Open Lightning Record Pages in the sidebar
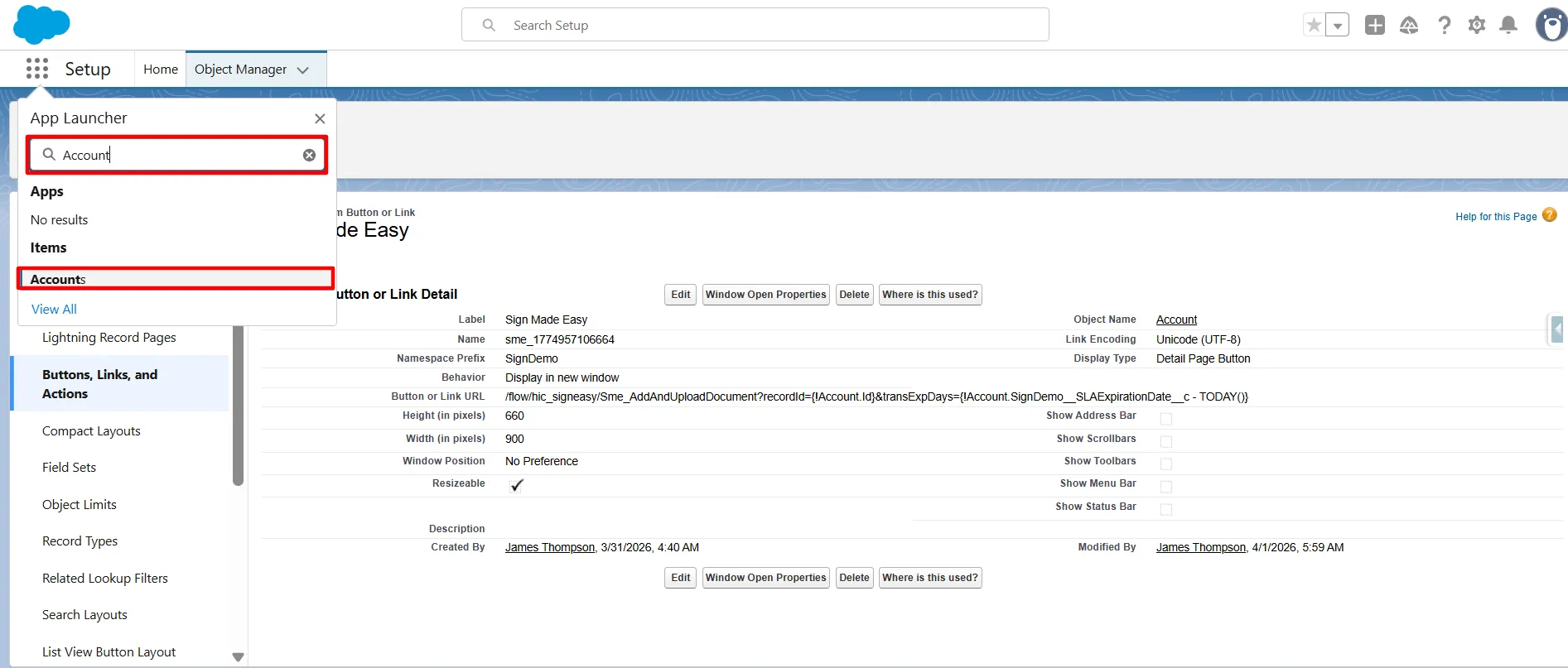 109,338
